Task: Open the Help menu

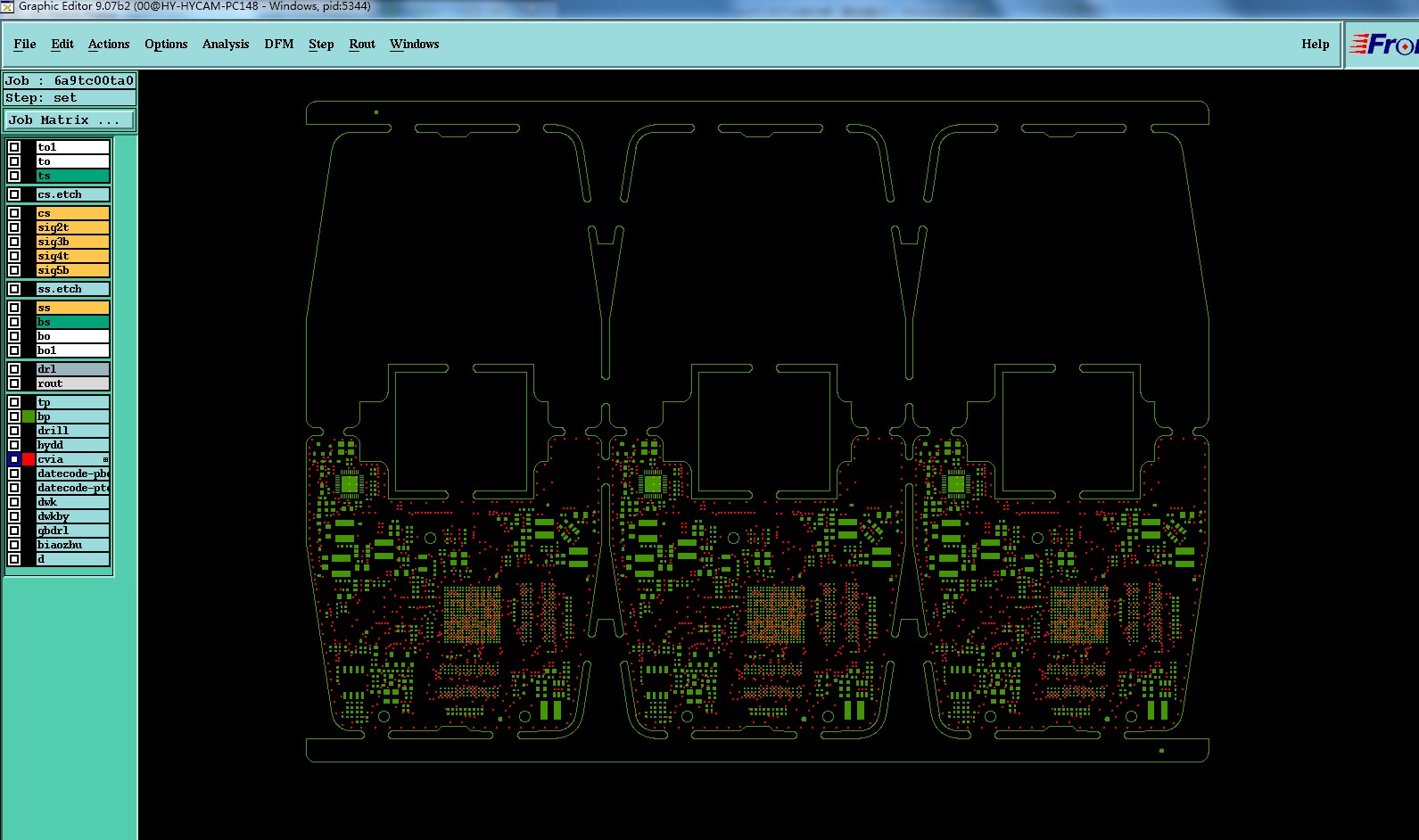Action: pos(1315,44)
